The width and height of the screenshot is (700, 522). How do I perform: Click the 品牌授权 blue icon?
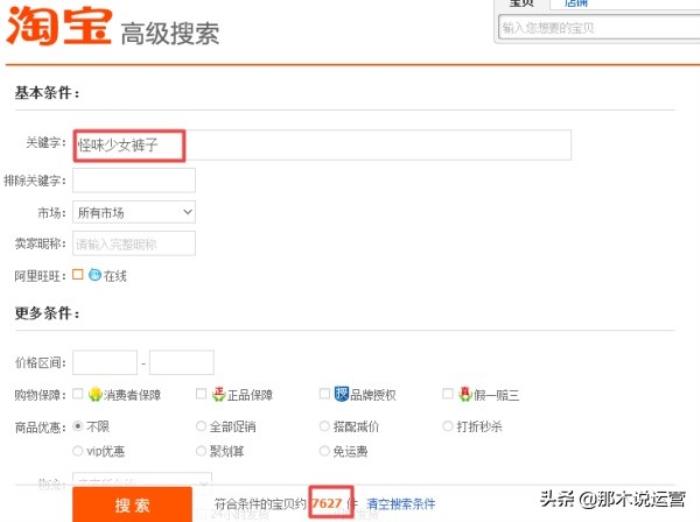[x=341, y=395]
